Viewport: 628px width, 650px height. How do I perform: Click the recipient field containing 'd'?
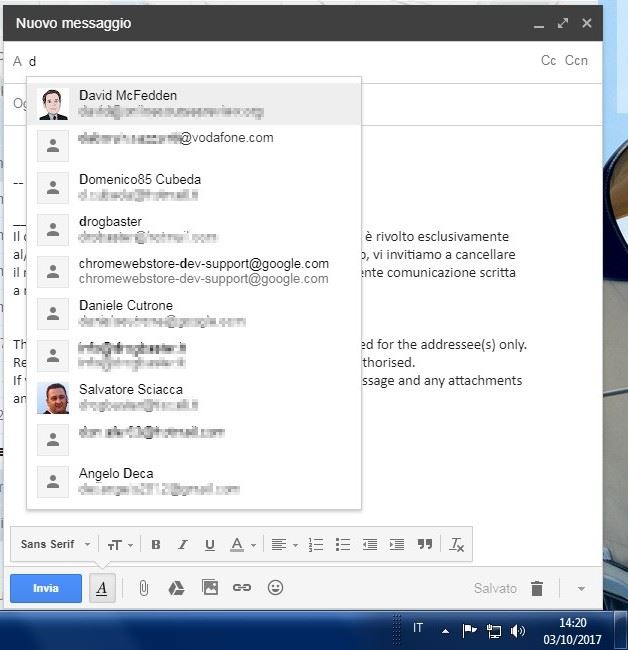[274, 61]
